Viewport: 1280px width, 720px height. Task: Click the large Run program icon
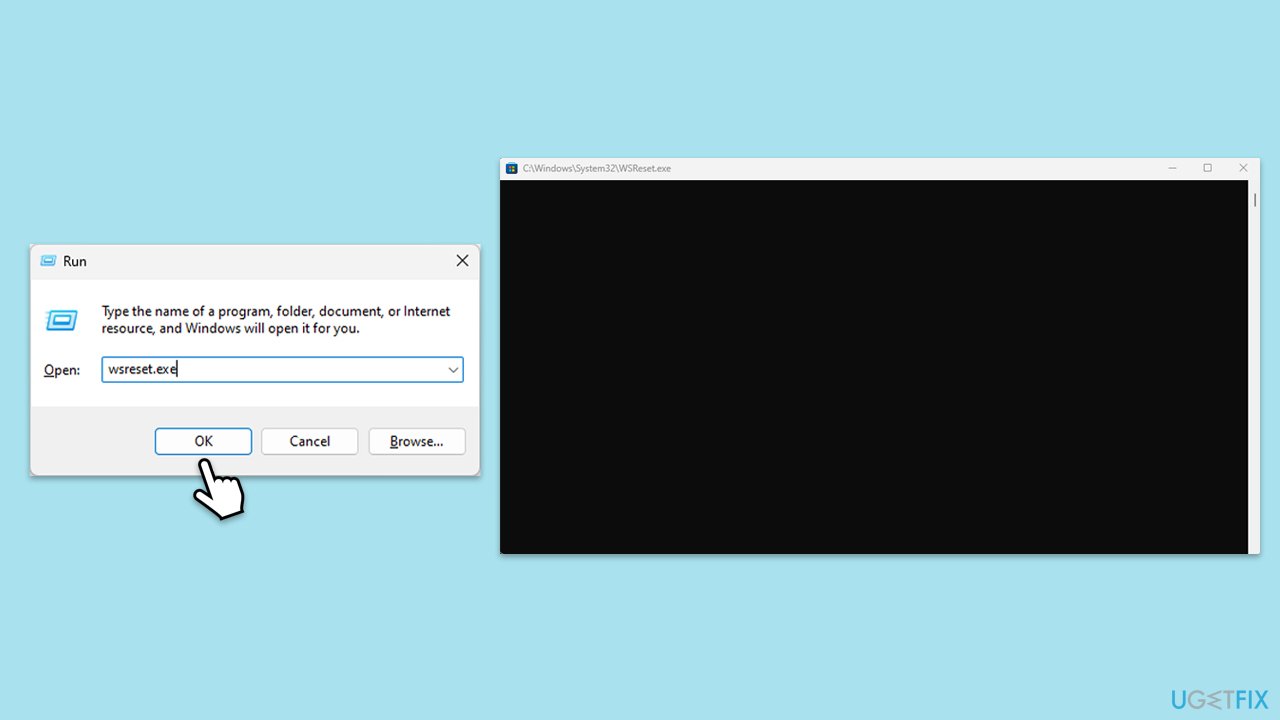pos(61,320)
